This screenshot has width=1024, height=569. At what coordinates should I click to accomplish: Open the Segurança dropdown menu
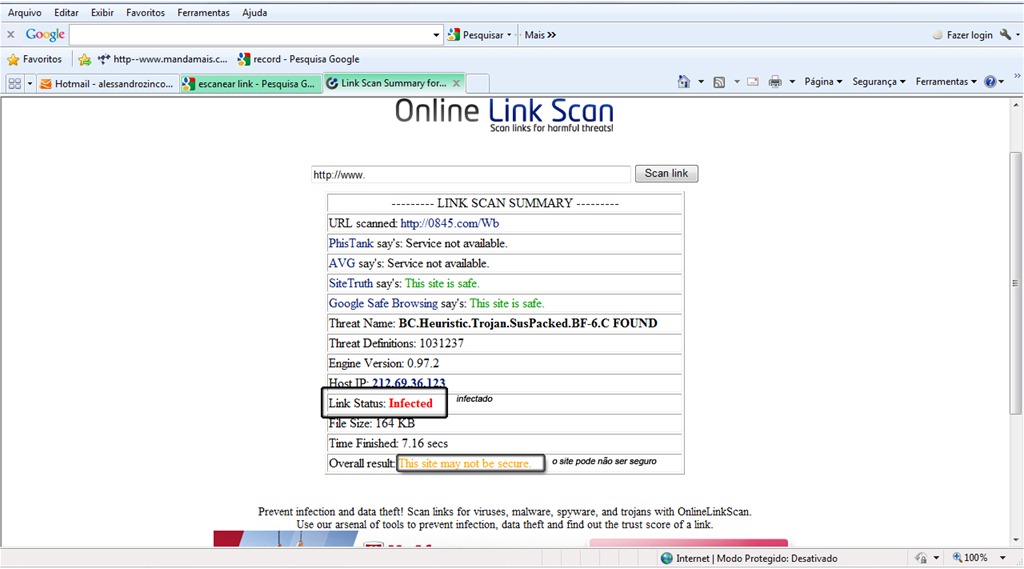tap(878, 82)
